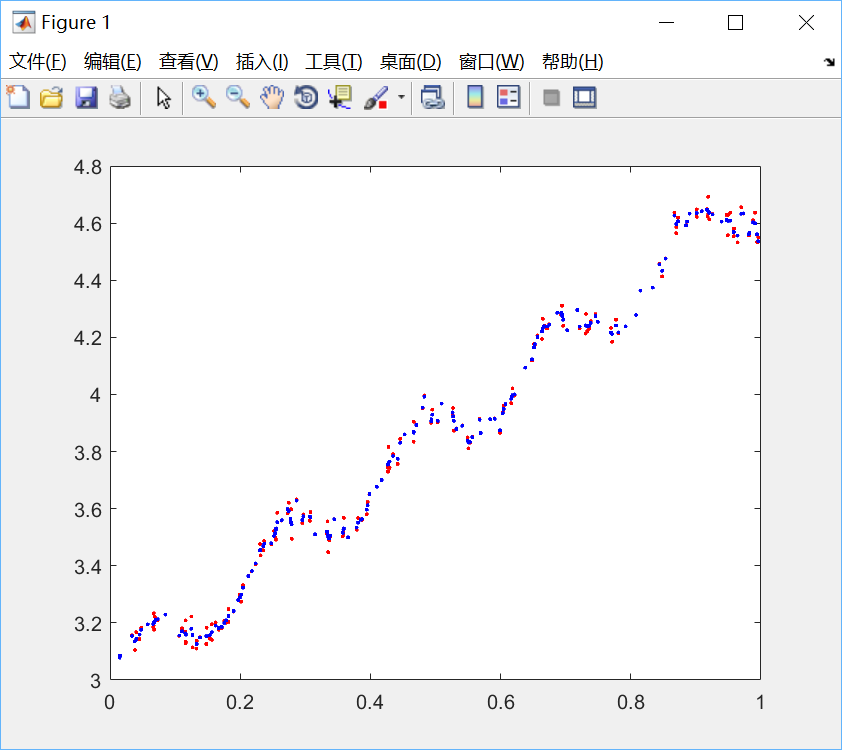842x750 pixels.
Task: Insert Colorbar using toolbar icon
Action: (x=475, y=98)
